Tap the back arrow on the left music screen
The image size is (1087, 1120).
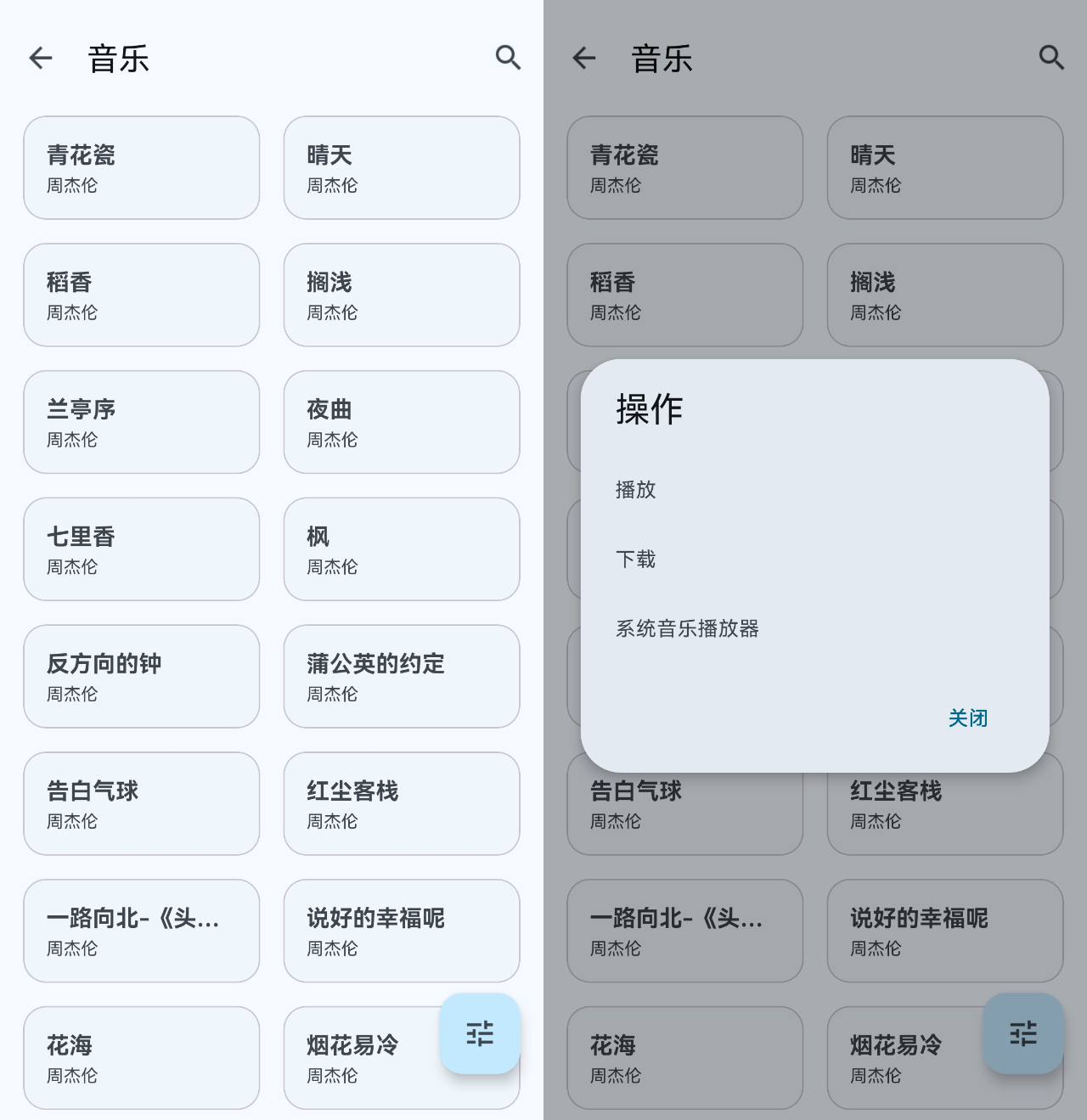(41, 58)
